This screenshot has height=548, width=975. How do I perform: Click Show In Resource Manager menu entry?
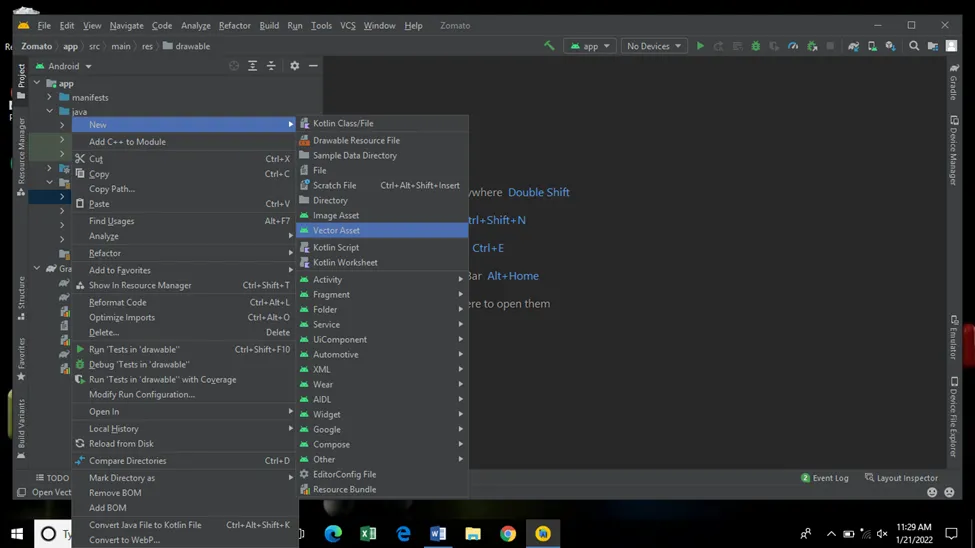click(140, 285)
